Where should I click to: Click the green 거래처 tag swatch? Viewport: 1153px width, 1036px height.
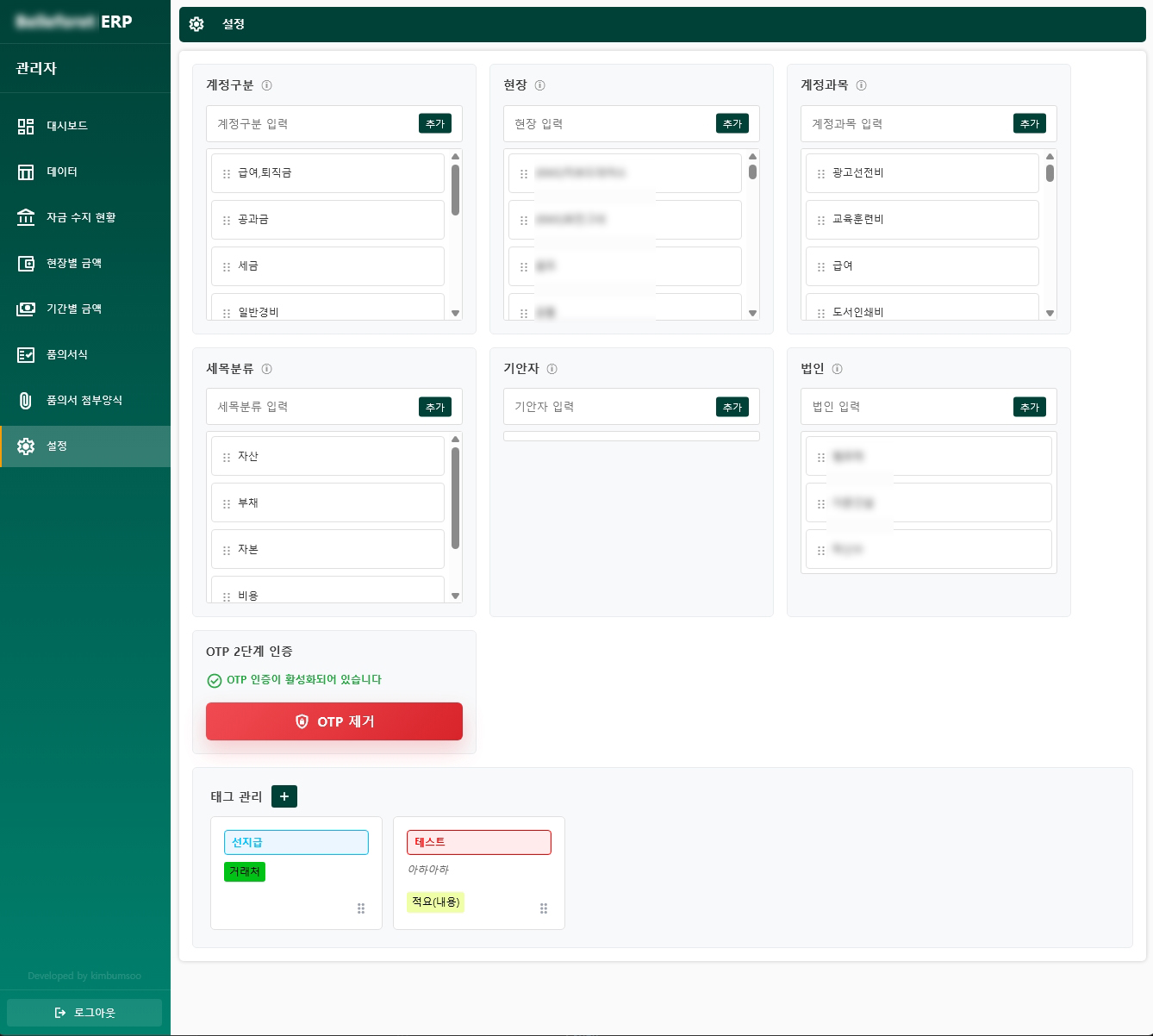pos(245,871)
